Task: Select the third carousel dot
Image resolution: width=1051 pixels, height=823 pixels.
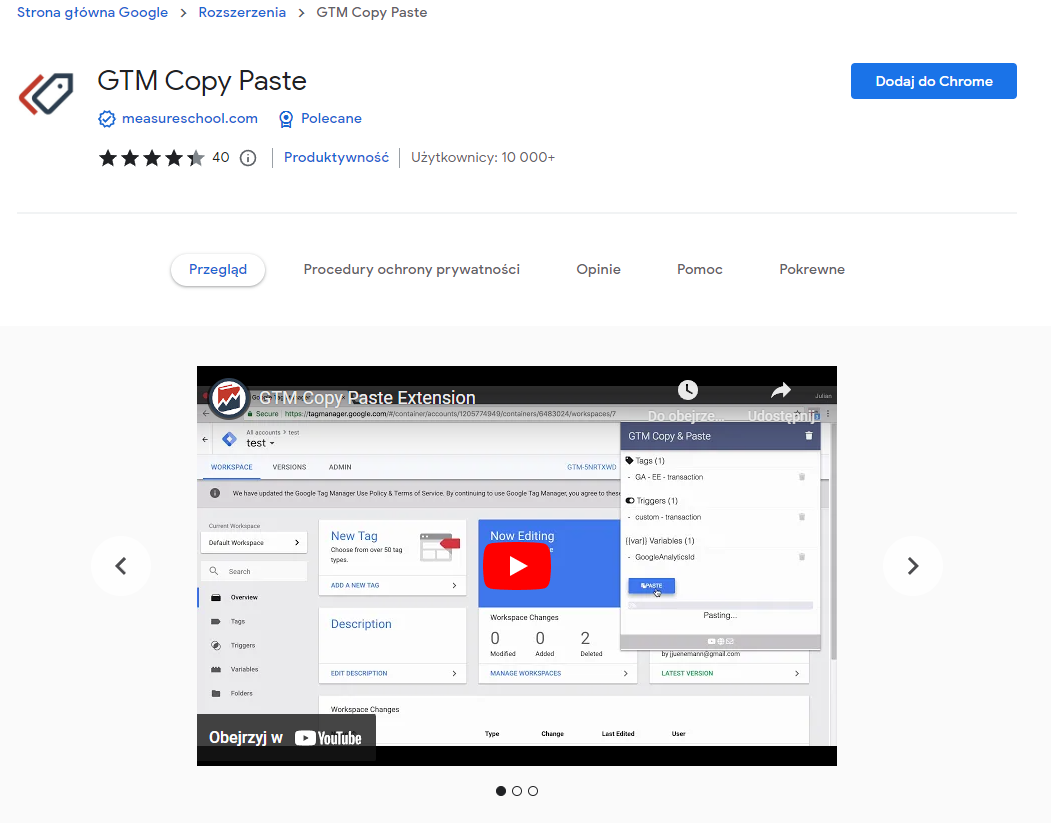Action: pyautogui.click(x=533, y=791)
